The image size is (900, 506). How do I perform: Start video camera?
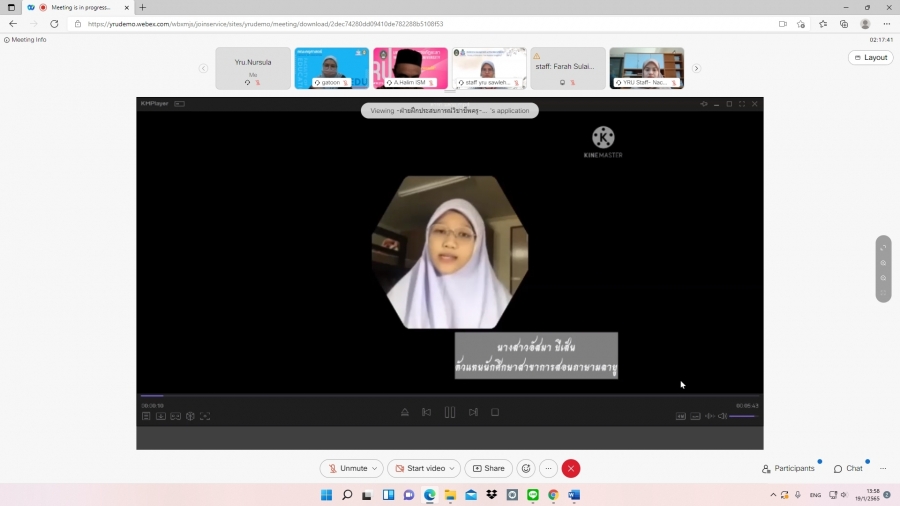(419, 468)
